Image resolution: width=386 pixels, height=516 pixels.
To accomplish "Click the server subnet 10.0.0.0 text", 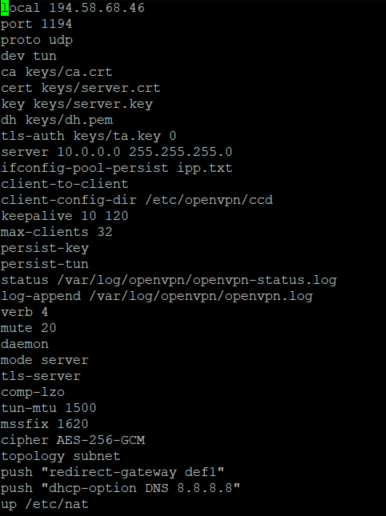I will click(89, 152).
